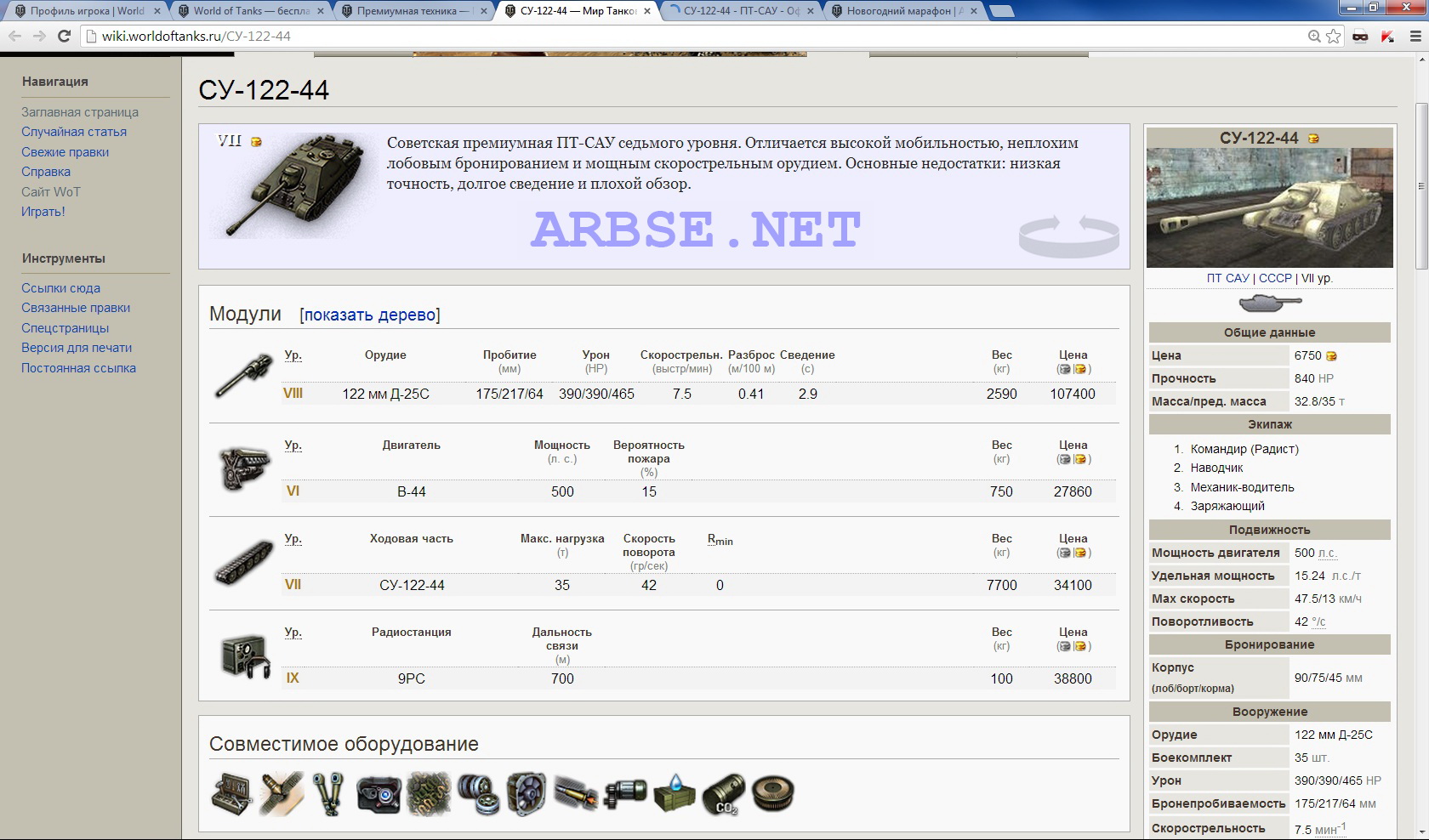1429x840 pixels.
Task: Select the gun rammer equipment icon
Action: (x=576, y=794)
